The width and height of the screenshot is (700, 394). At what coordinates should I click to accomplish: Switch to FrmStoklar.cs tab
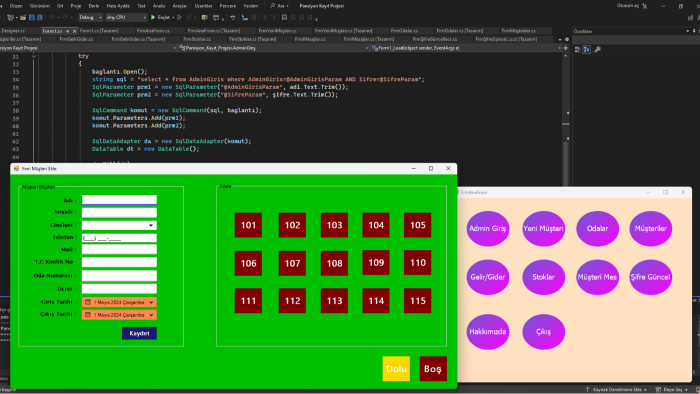(197, 39)
